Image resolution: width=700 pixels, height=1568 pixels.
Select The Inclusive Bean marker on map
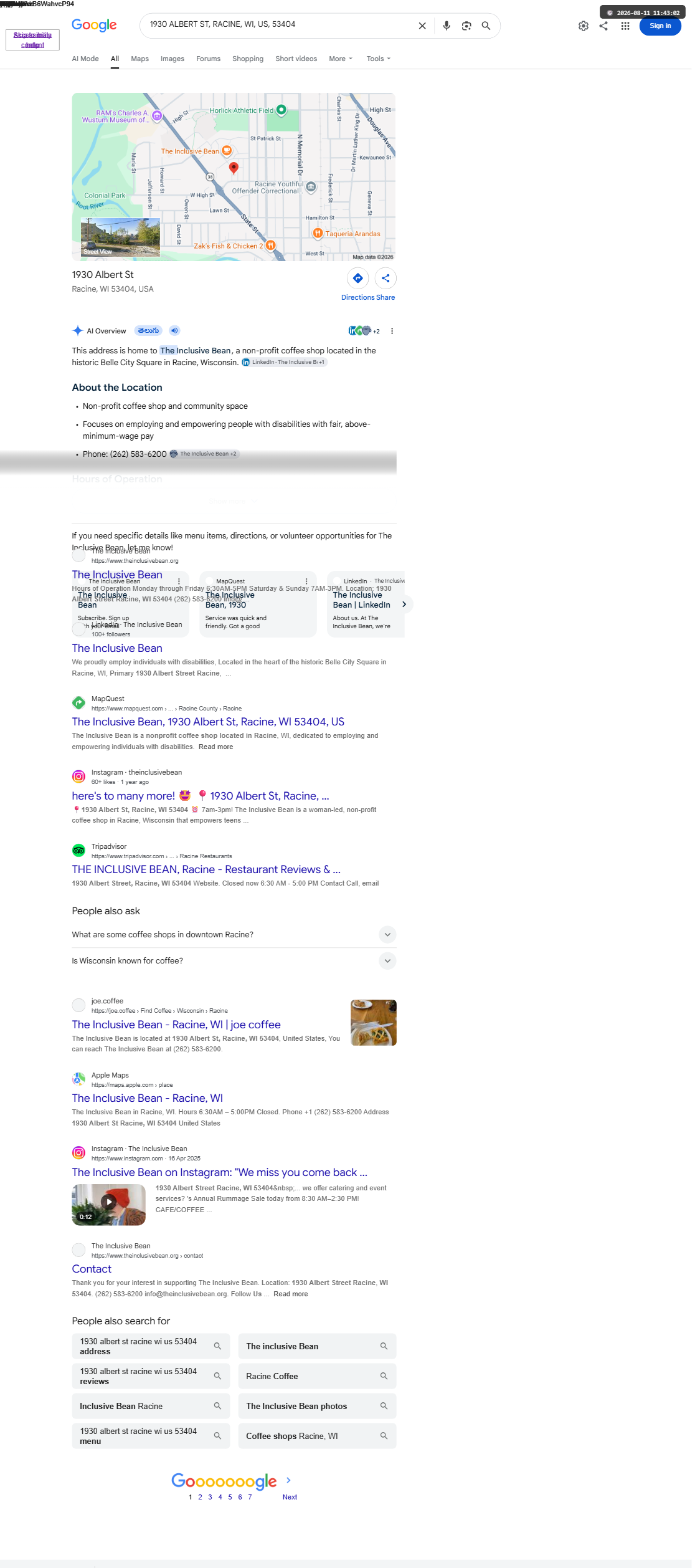tap(227, 150)
